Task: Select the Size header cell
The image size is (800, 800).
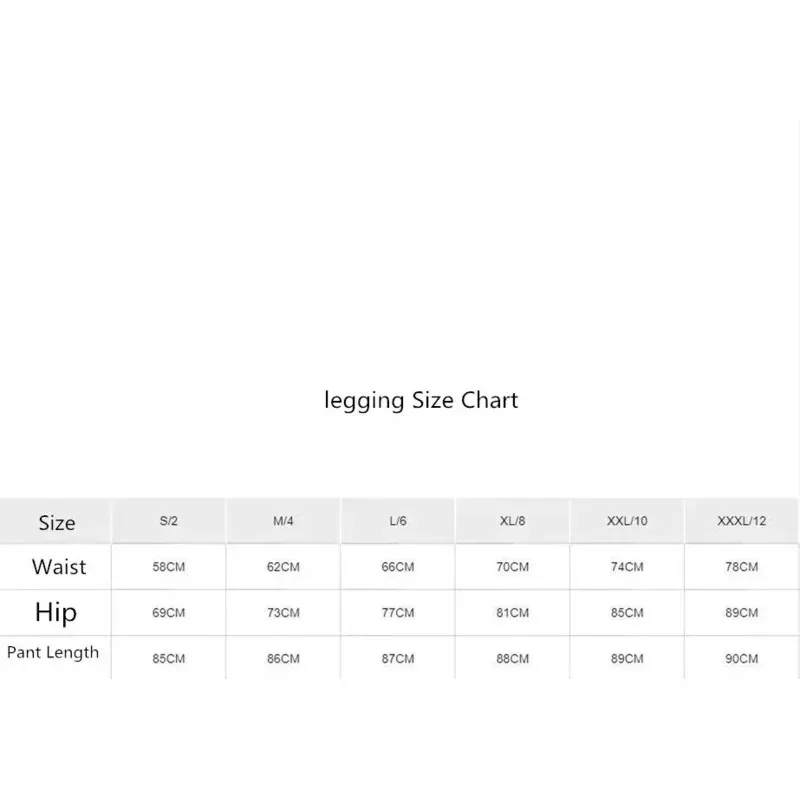Action: [x=57, y=522]
